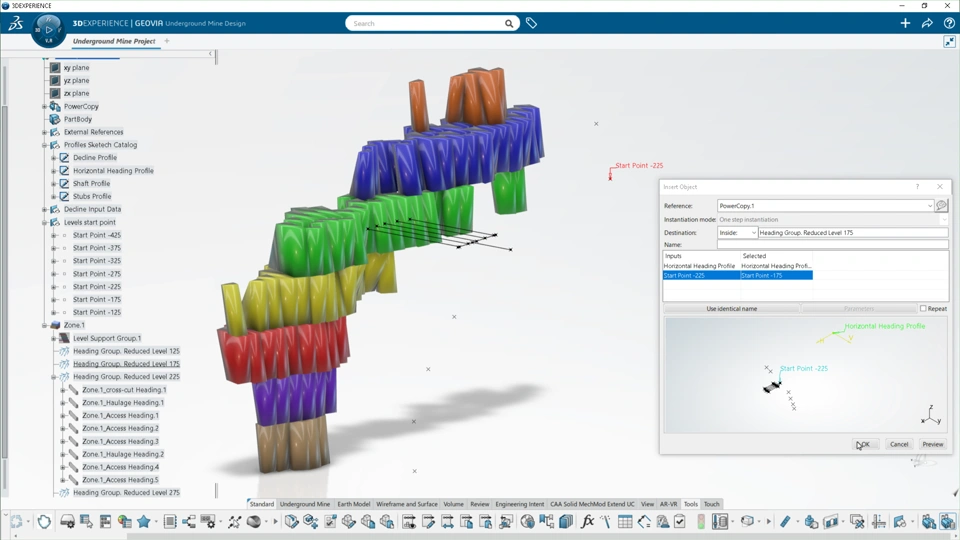960x540 pixels.
Task: Switch to the Underground Mine tab
Action: click(305, 504)
